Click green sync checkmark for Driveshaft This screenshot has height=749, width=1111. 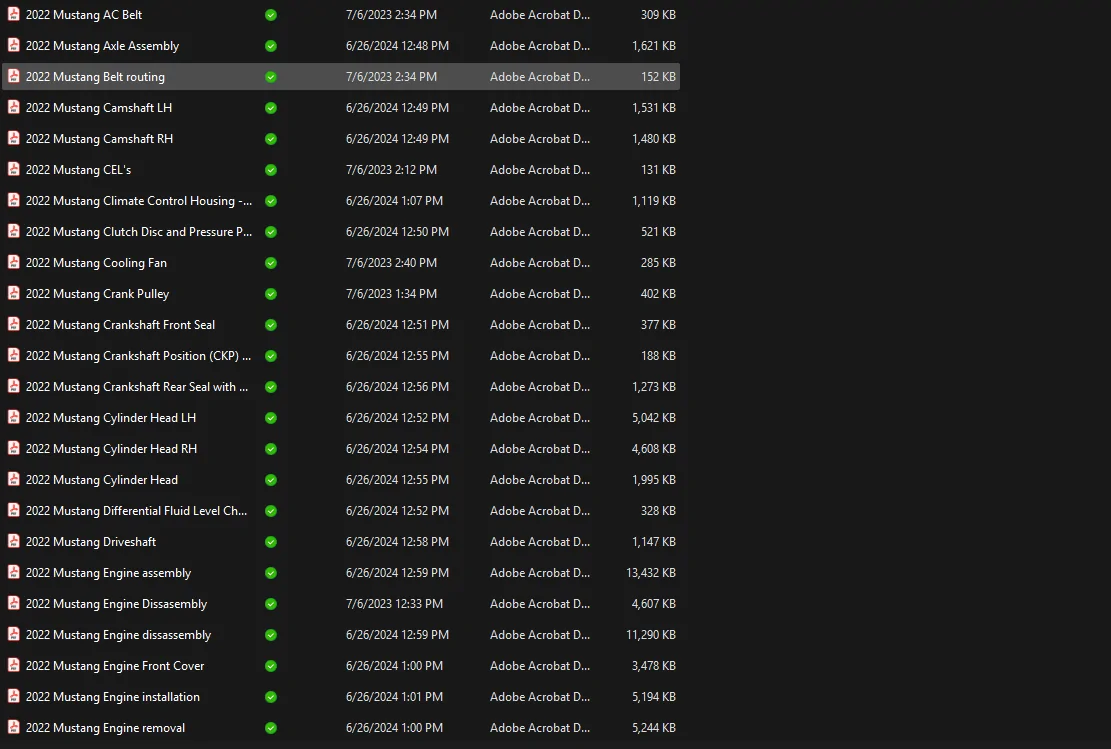click(x=271, y=542)
